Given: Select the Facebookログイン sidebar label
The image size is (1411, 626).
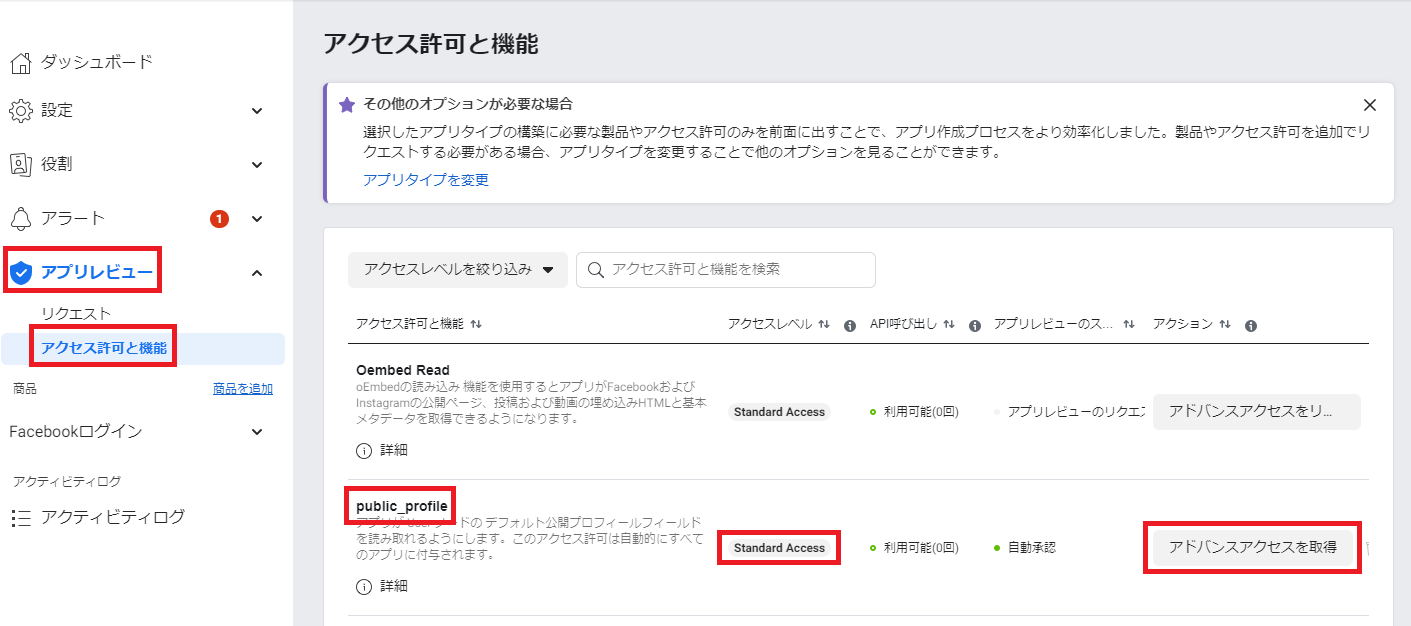Looking at the screenshot, I should (76, 432).
